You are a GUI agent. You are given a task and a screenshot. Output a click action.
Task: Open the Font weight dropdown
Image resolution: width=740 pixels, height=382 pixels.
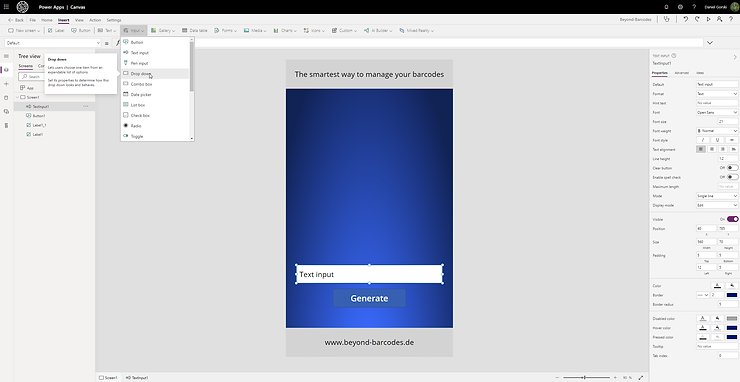[x=717, y=131]
